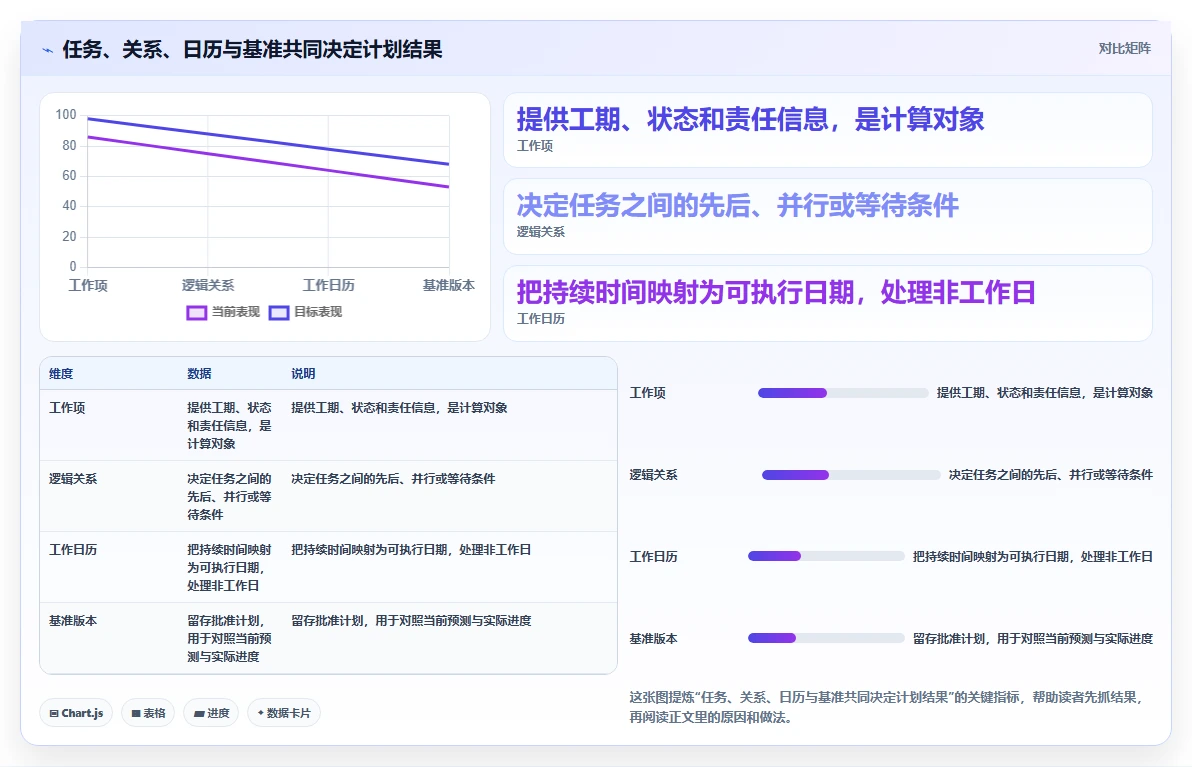Click the 工作项 label beside its progress bar
1192x767 pixels.
point(648,393)
